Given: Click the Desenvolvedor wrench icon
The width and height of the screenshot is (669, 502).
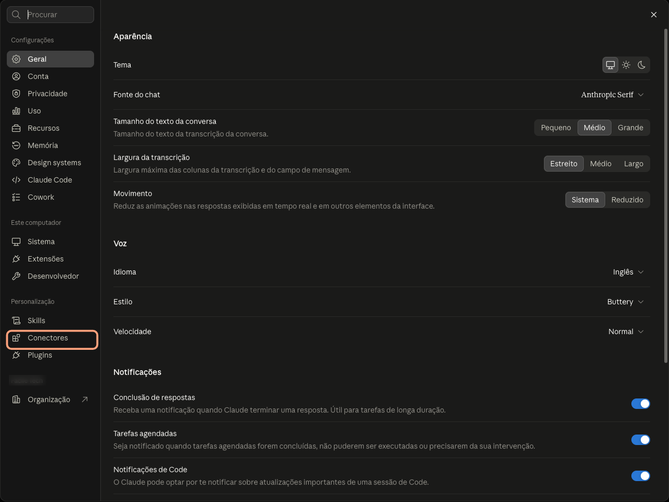Looking at the screenshot, I should point(16,276).
